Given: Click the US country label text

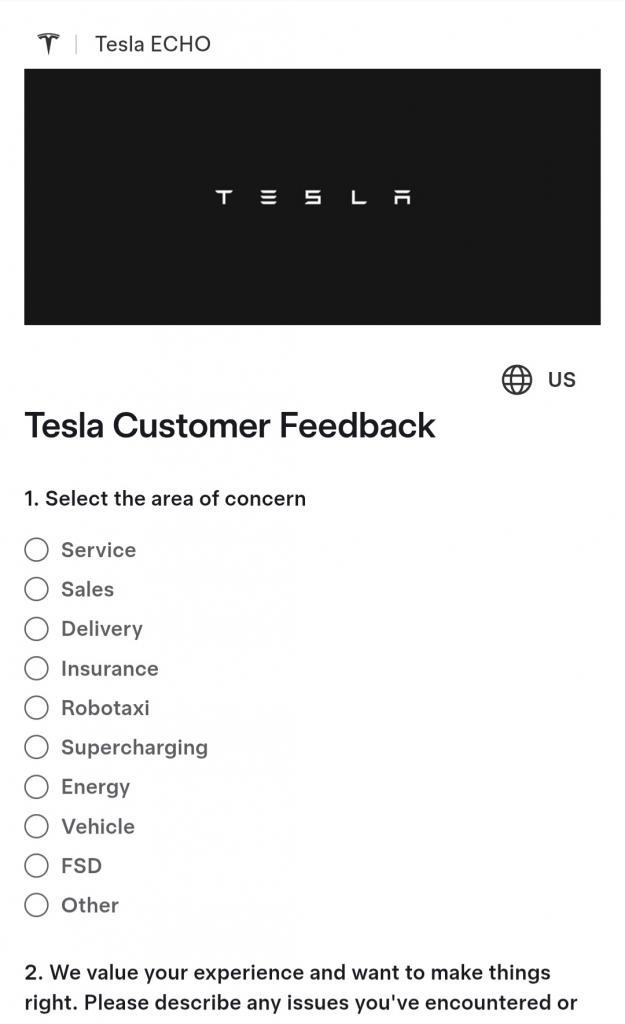Looking at the screenshot, I should click(562, 380).
